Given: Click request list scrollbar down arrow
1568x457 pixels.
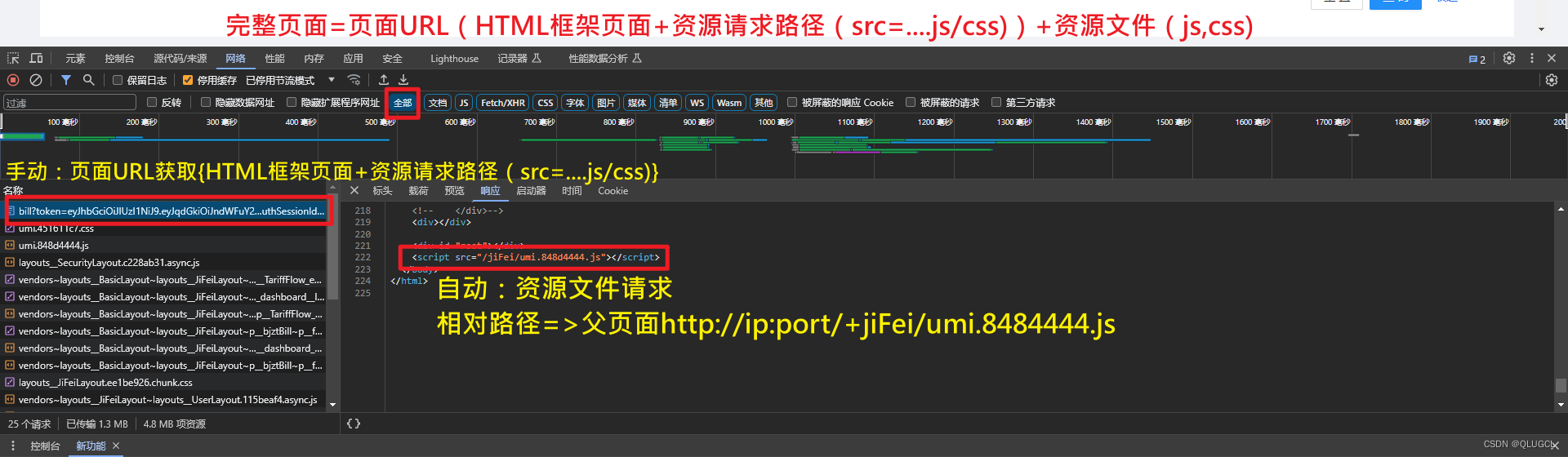Looking at the screenshot, I should [332, 404].
